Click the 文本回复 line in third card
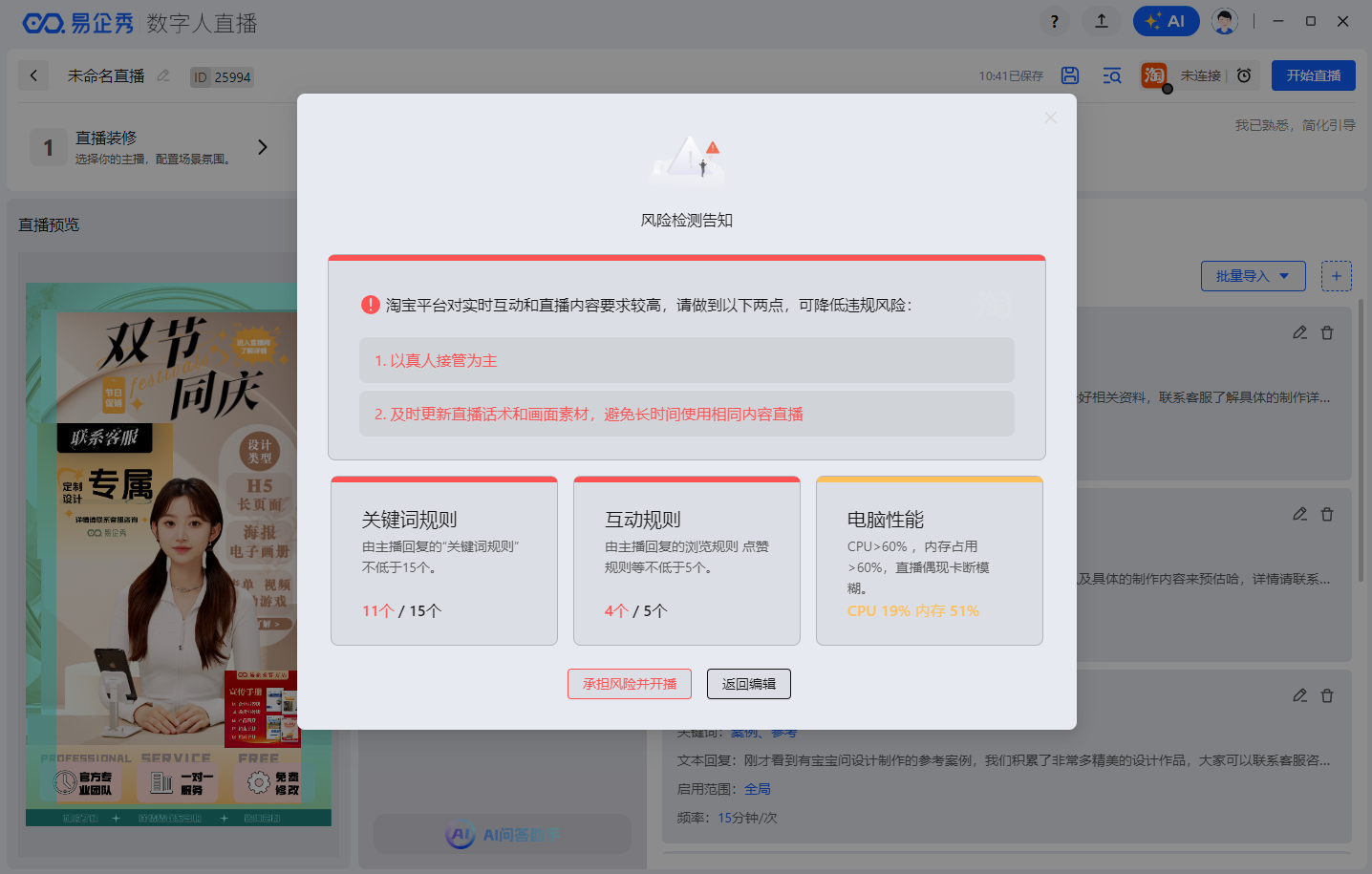1372x874 pixels. click(1003, 760)
